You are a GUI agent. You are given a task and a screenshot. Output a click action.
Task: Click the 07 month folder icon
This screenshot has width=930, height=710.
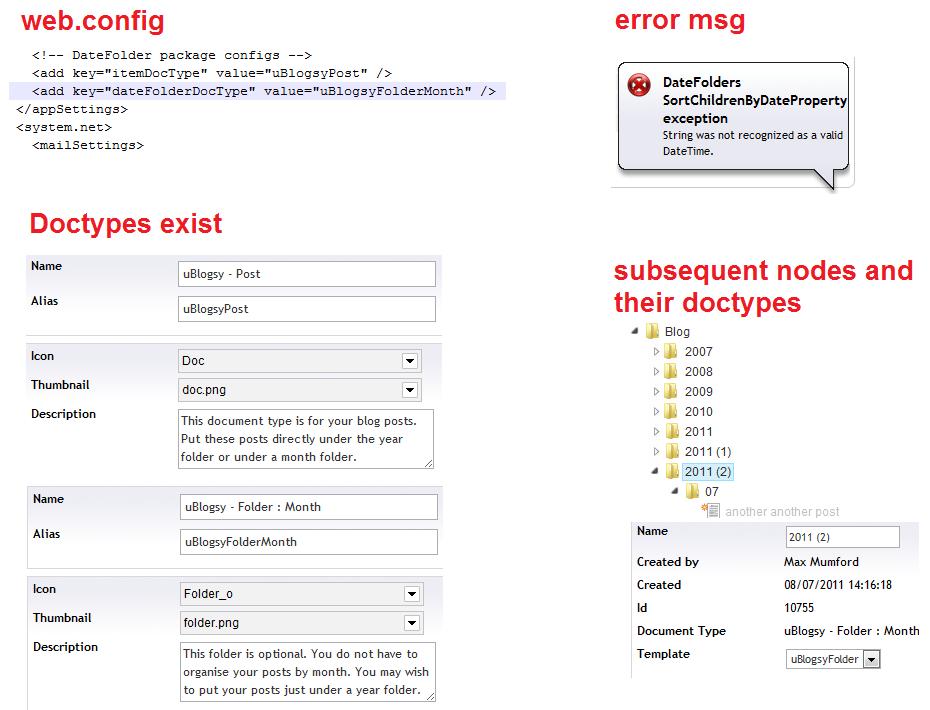click(x=692, y=491)
